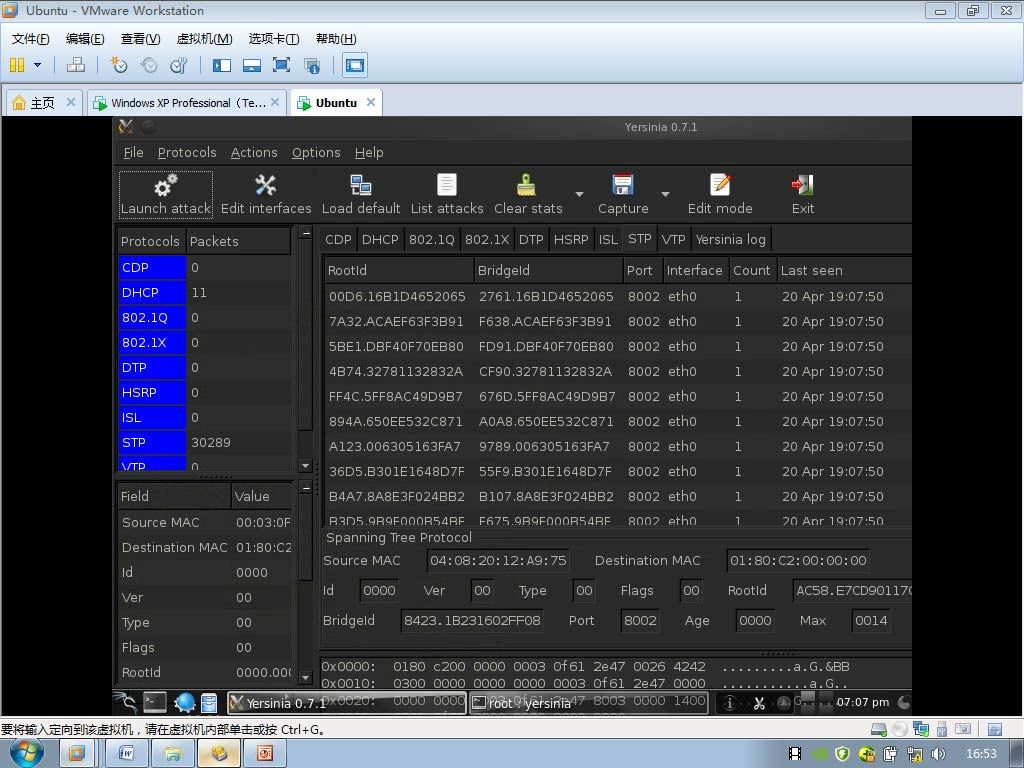Click the highlighted console view icon in VMware toolbar
Image resolution: width=1024 pixels, height=768 pixels.
pos(355,65)
